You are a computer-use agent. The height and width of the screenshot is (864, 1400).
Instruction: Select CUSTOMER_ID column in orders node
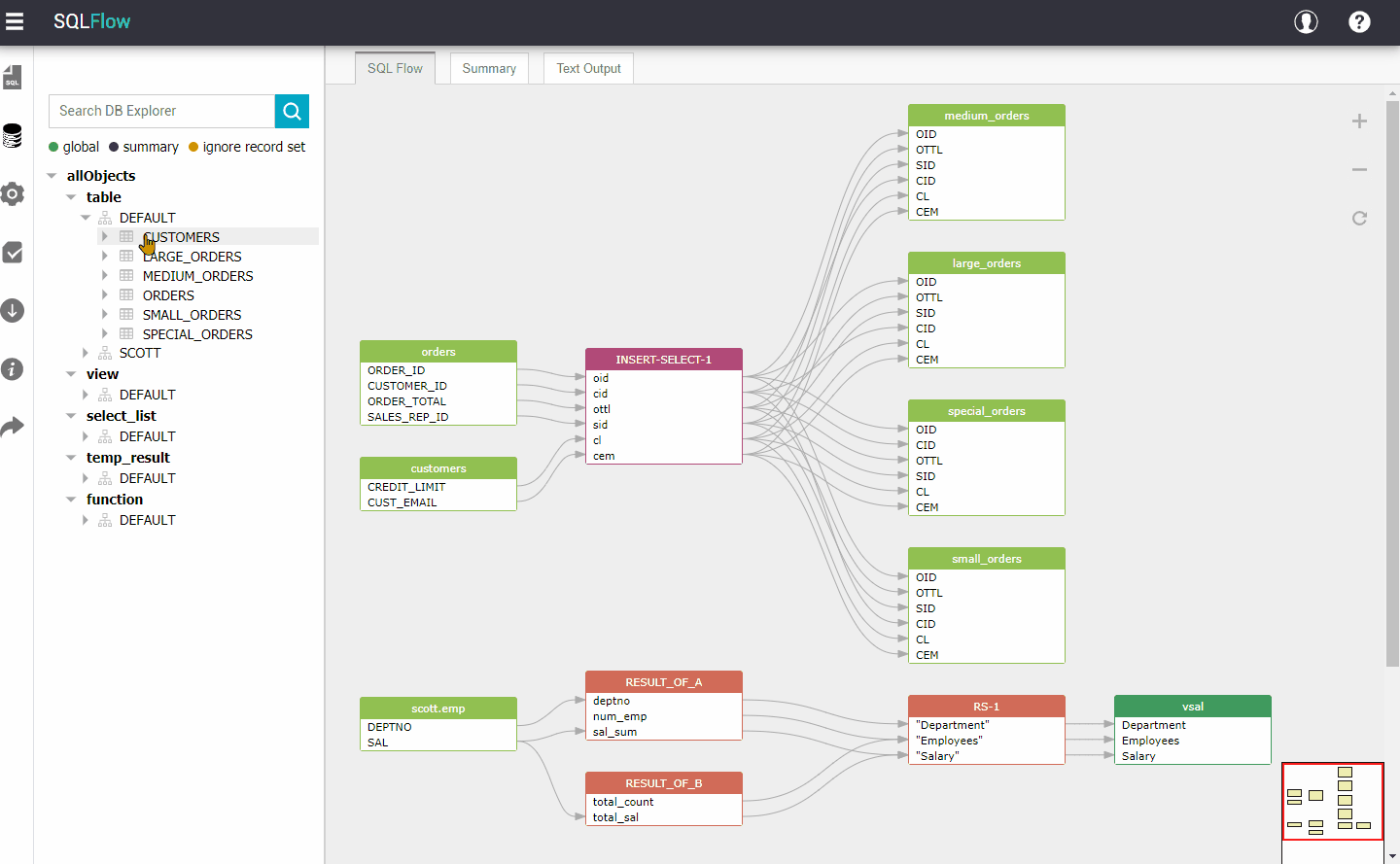tap(407, 386)
